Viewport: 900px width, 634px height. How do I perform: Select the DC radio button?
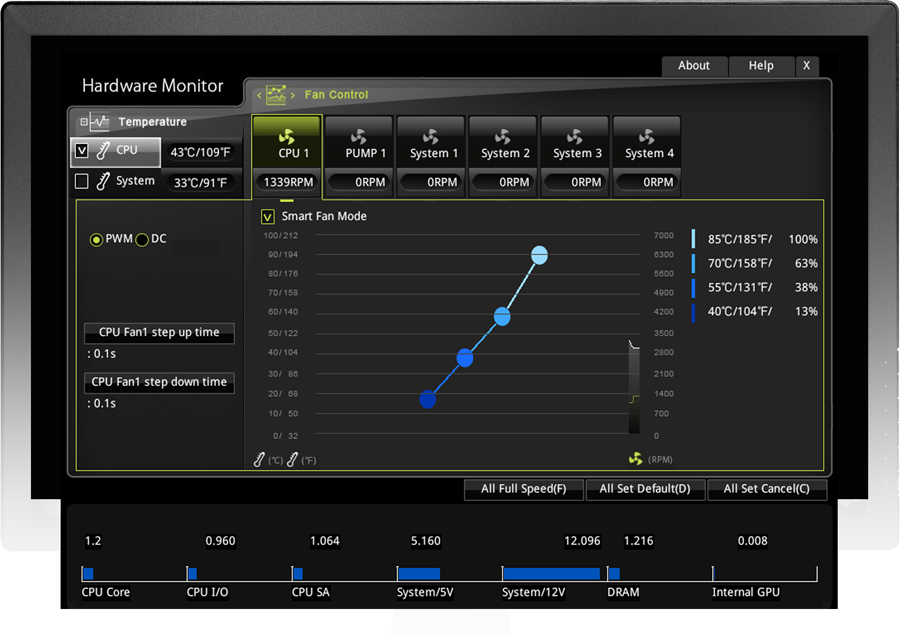pyautogui.click(x=142, y=240)
